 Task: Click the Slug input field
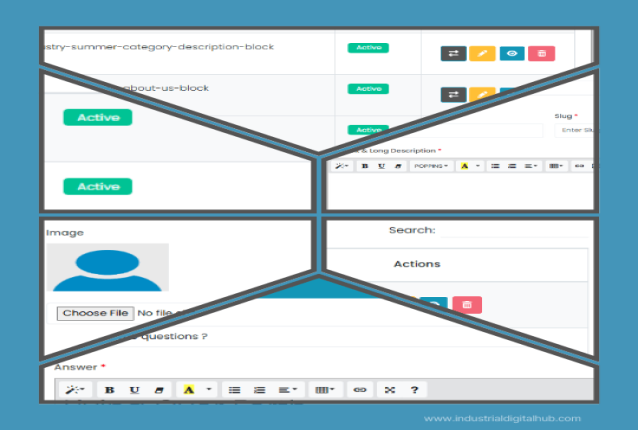pos(575,130)
